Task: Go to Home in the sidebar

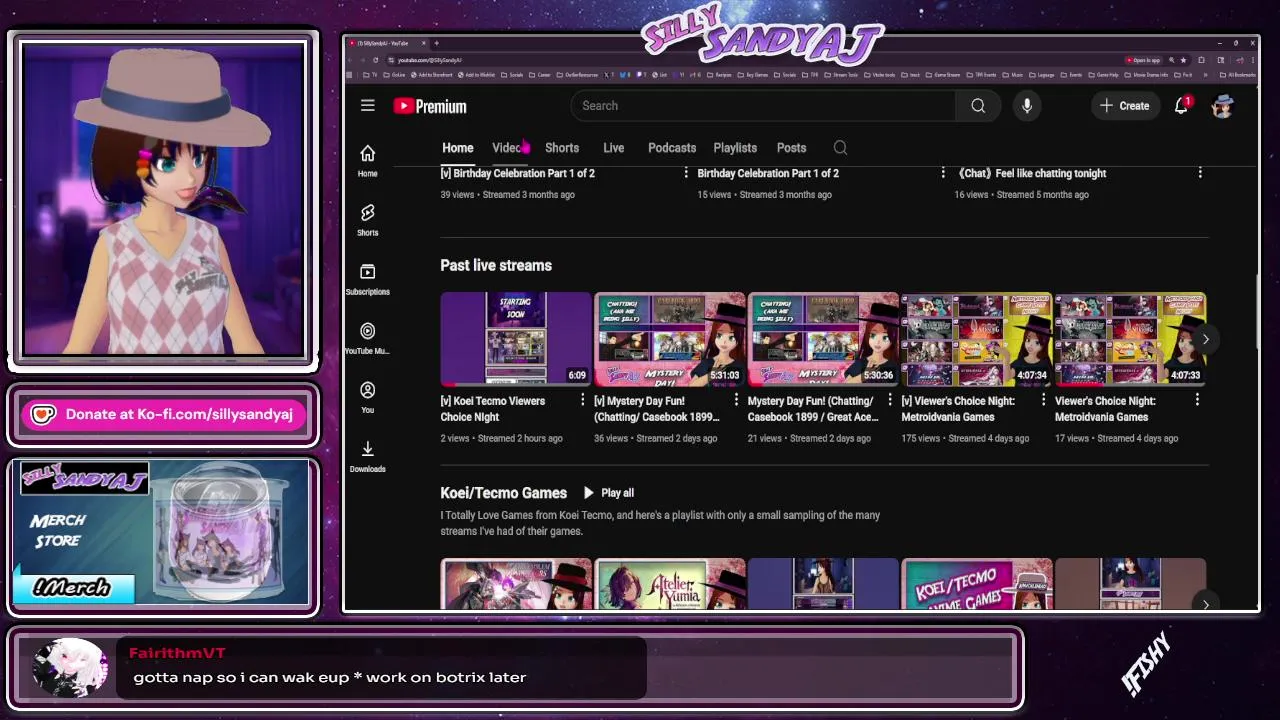Action: 367,160
